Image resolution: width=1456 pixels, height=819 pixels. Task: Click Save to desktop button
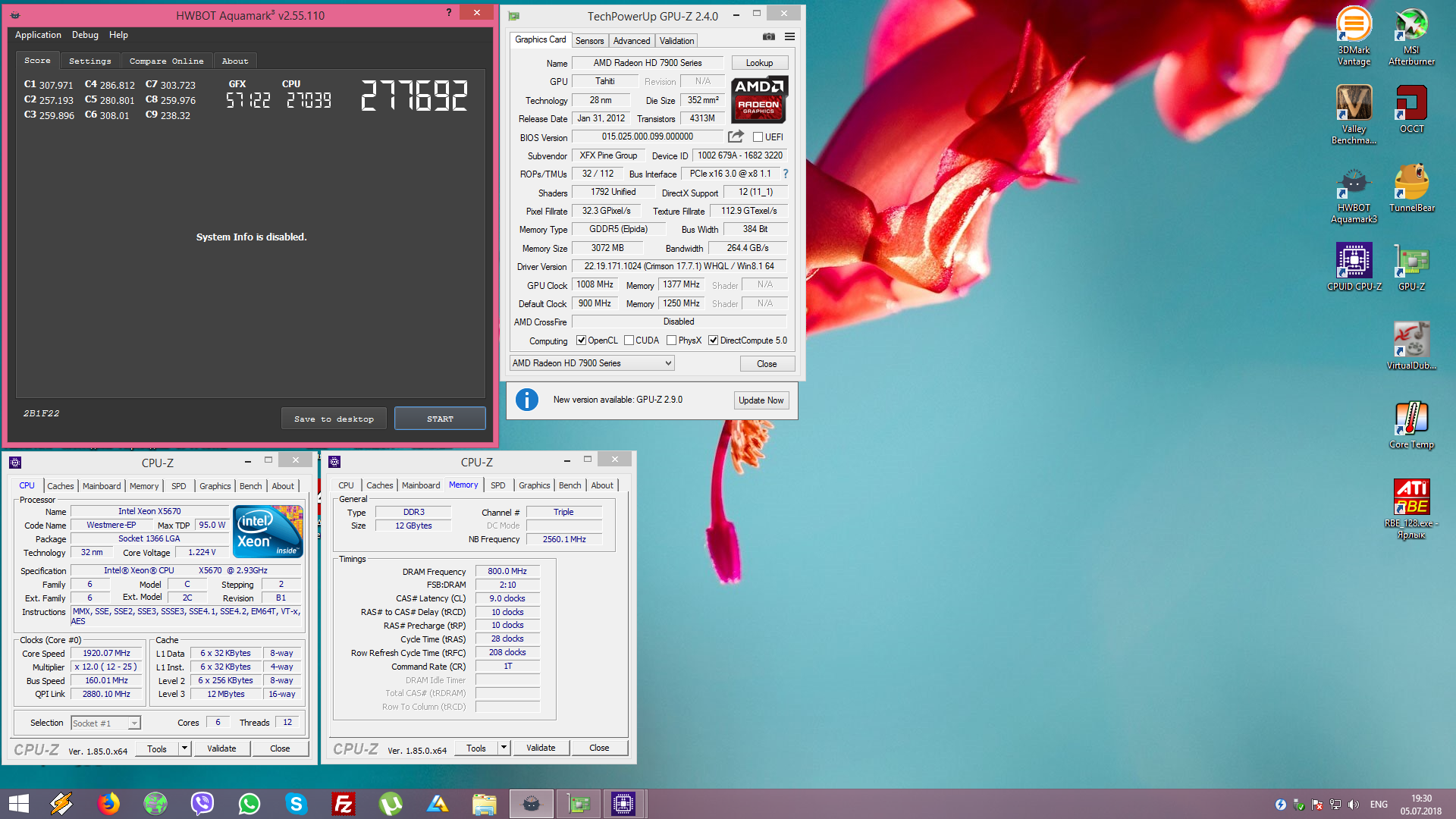[x=334, y=419]
